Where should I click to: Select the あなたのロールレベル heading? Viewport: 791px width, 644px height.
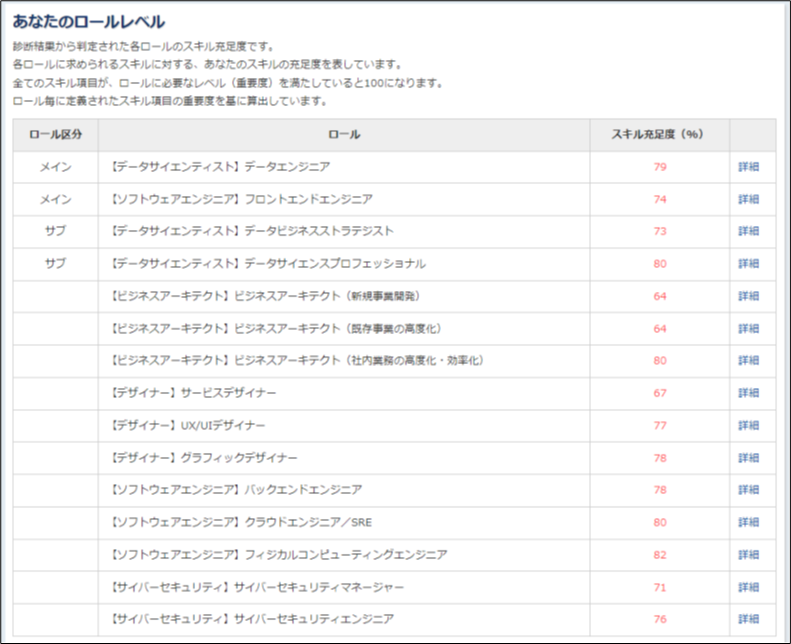[89, 21]
